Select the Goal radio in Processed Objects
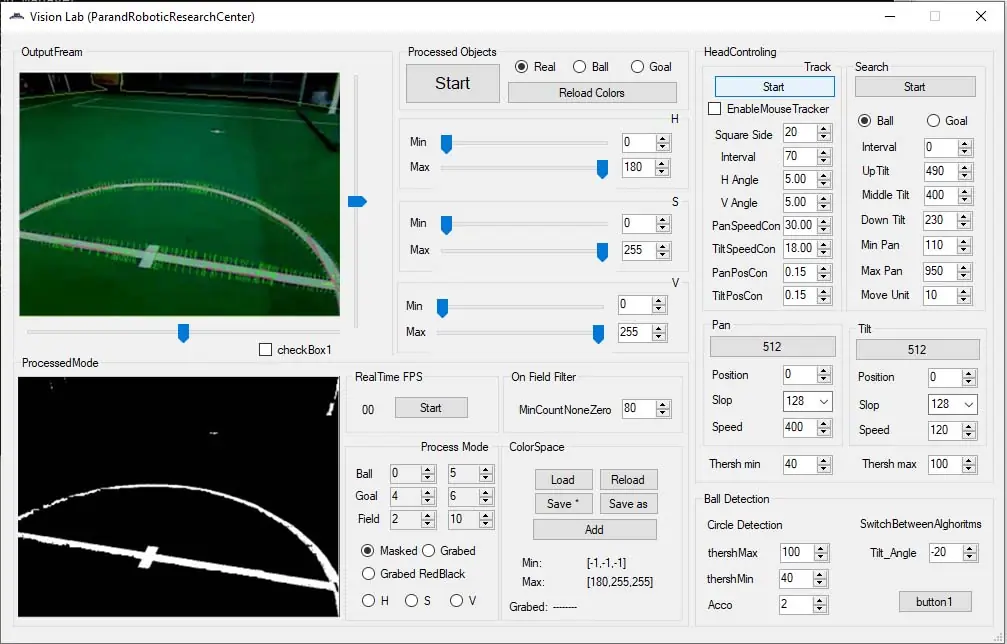 click(x=637, y=67)
